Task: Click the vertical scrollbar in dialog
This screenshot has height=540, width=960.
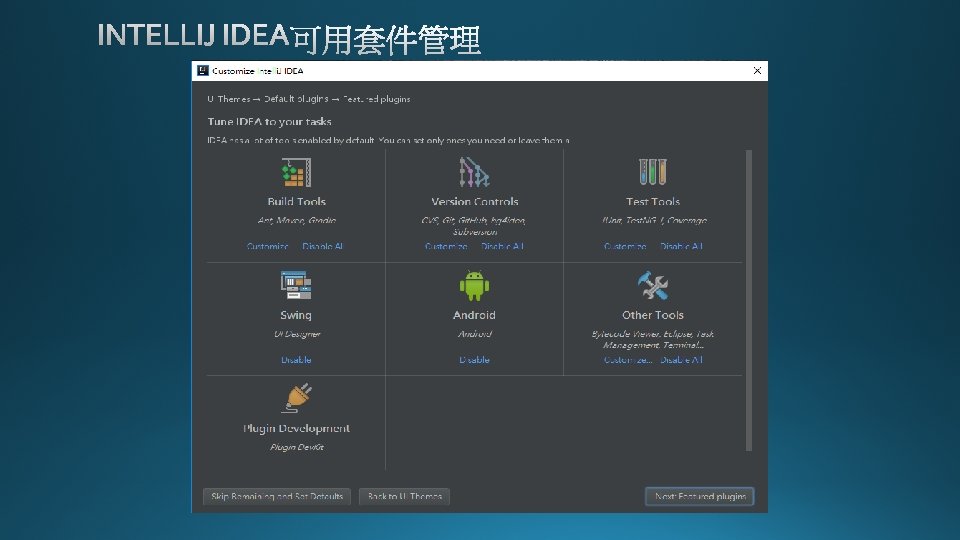Action: coord(749,300)
